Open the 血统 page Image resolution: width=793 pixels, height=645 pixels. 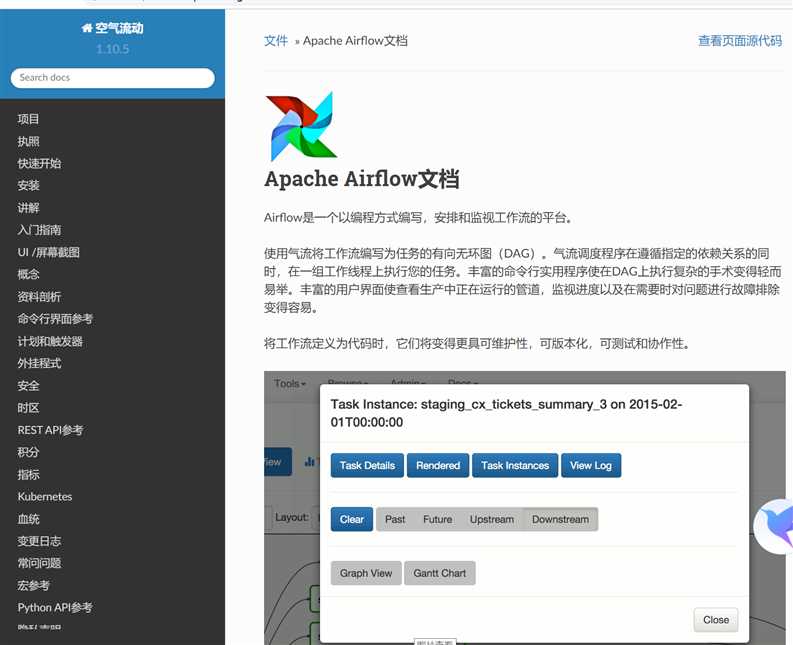coord(28,519)
